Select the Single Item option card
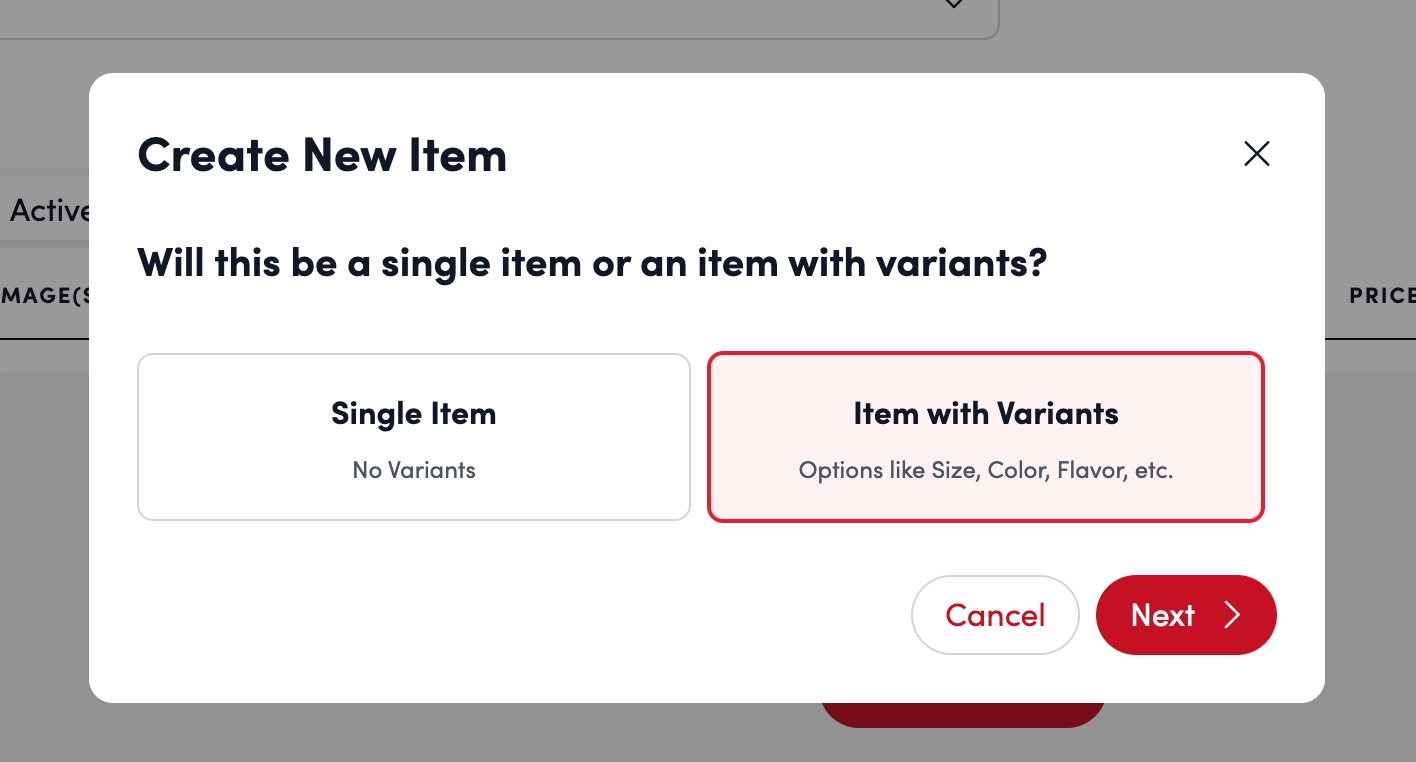 pyautogui.click(x=413, y=436)
